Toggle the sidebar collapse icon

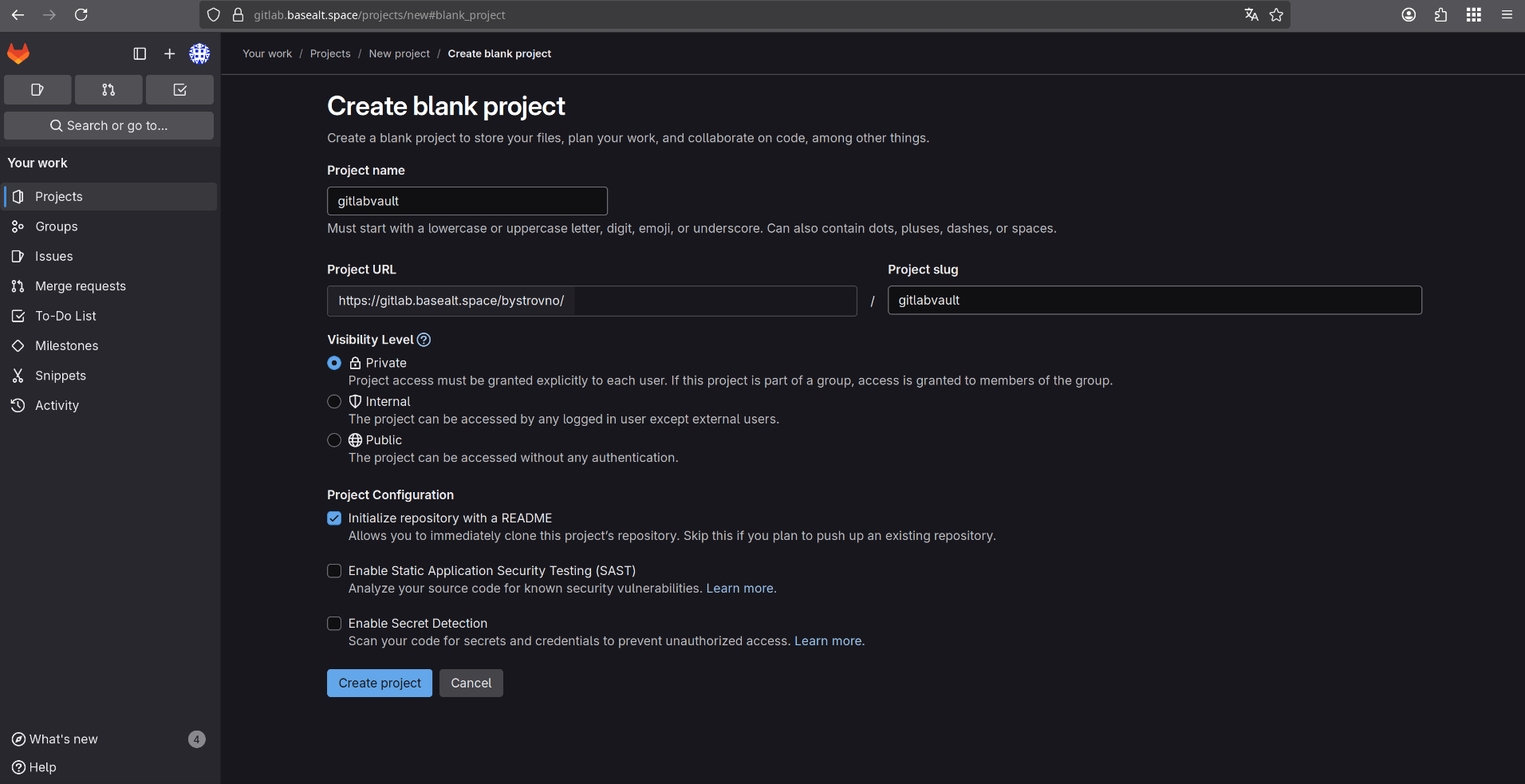[x=140, y=53]
